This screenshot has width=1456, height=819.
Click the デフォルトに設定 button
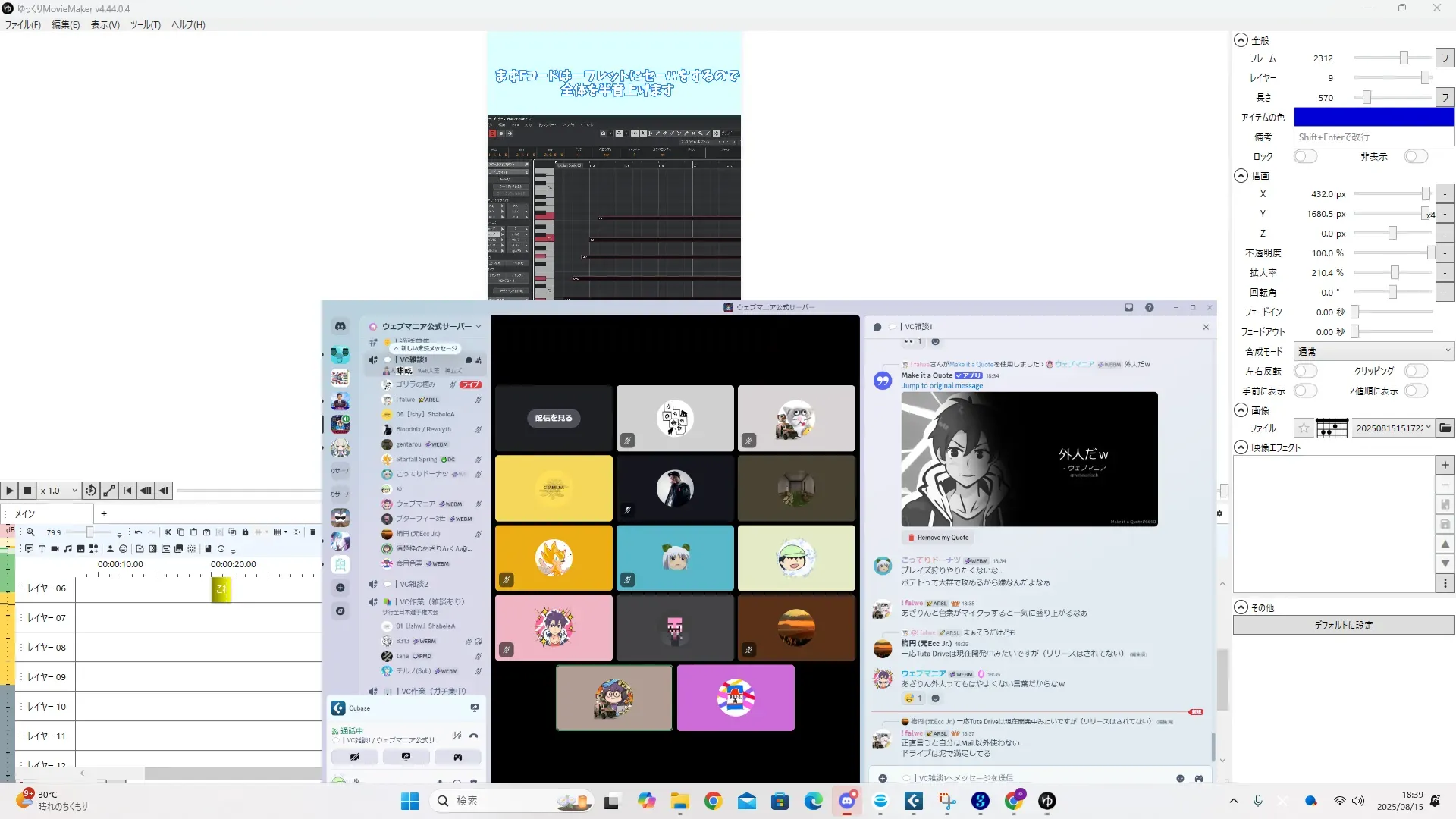click(1343, 626)
